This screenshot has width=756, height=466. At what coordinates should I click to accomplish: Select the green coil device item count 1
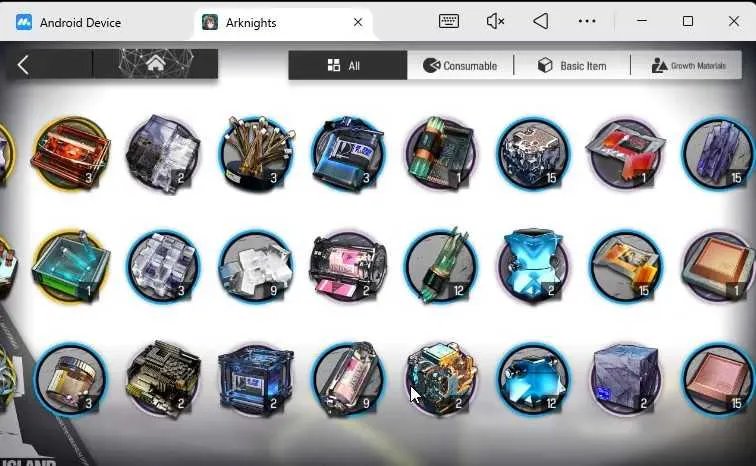pyautogui.click(x=441, y=153)
